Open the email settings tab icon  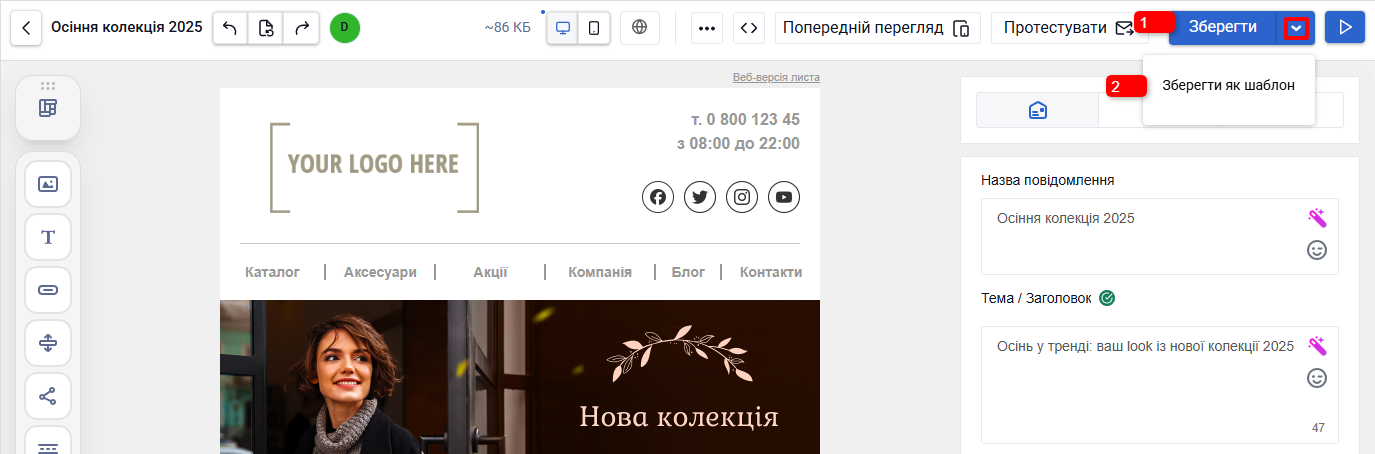click(x=1038, y=110)
